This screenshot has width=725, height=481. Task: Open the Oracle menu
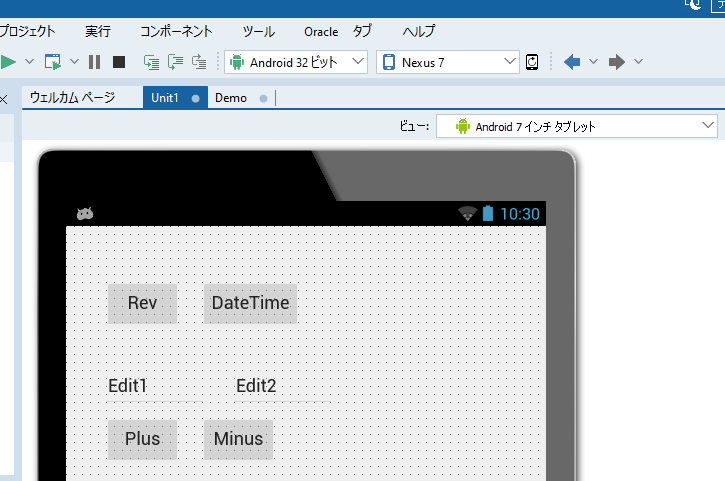click(x=321, y=31)
